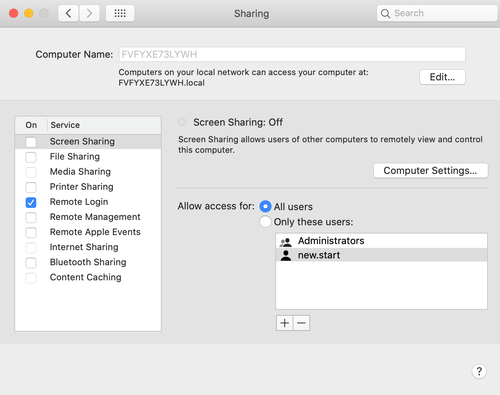Select the Bluetooth Sharing service row

pyautogui.click(x=88, y=262)
